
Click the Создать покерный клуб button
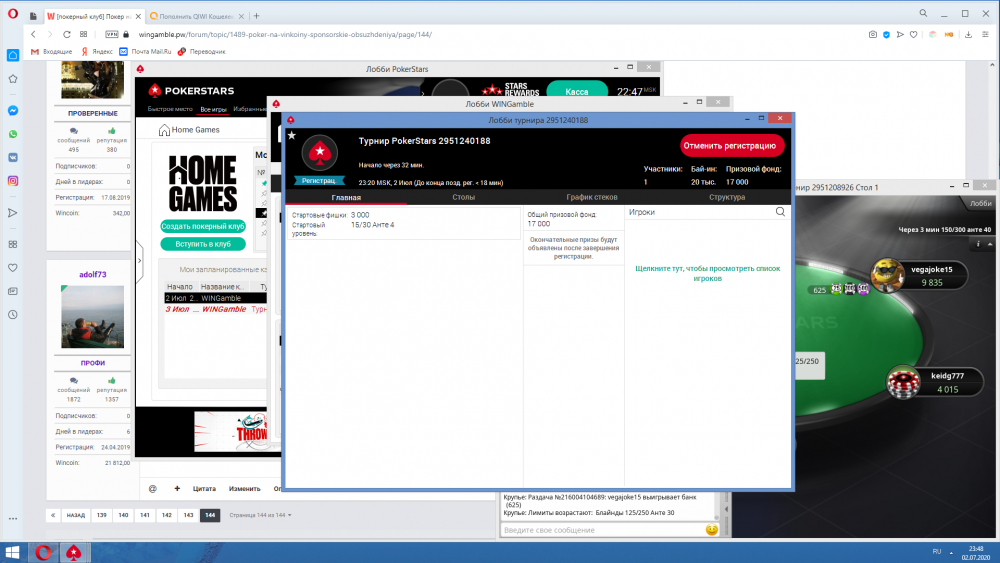[203, 226]
